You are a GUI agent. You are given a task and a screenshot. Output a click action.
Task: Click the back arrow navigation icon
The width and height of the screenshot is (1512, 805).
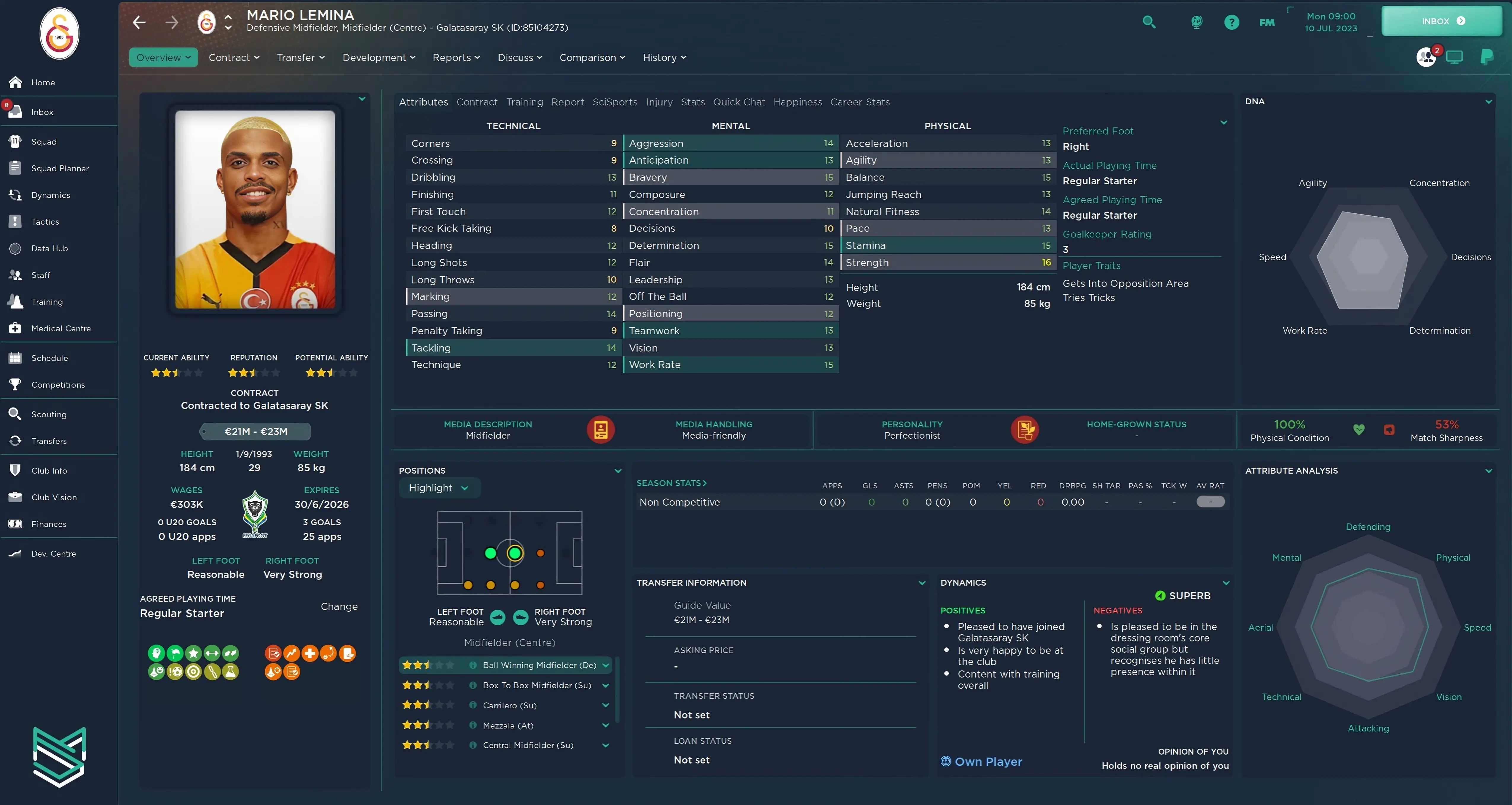(139, 22)
